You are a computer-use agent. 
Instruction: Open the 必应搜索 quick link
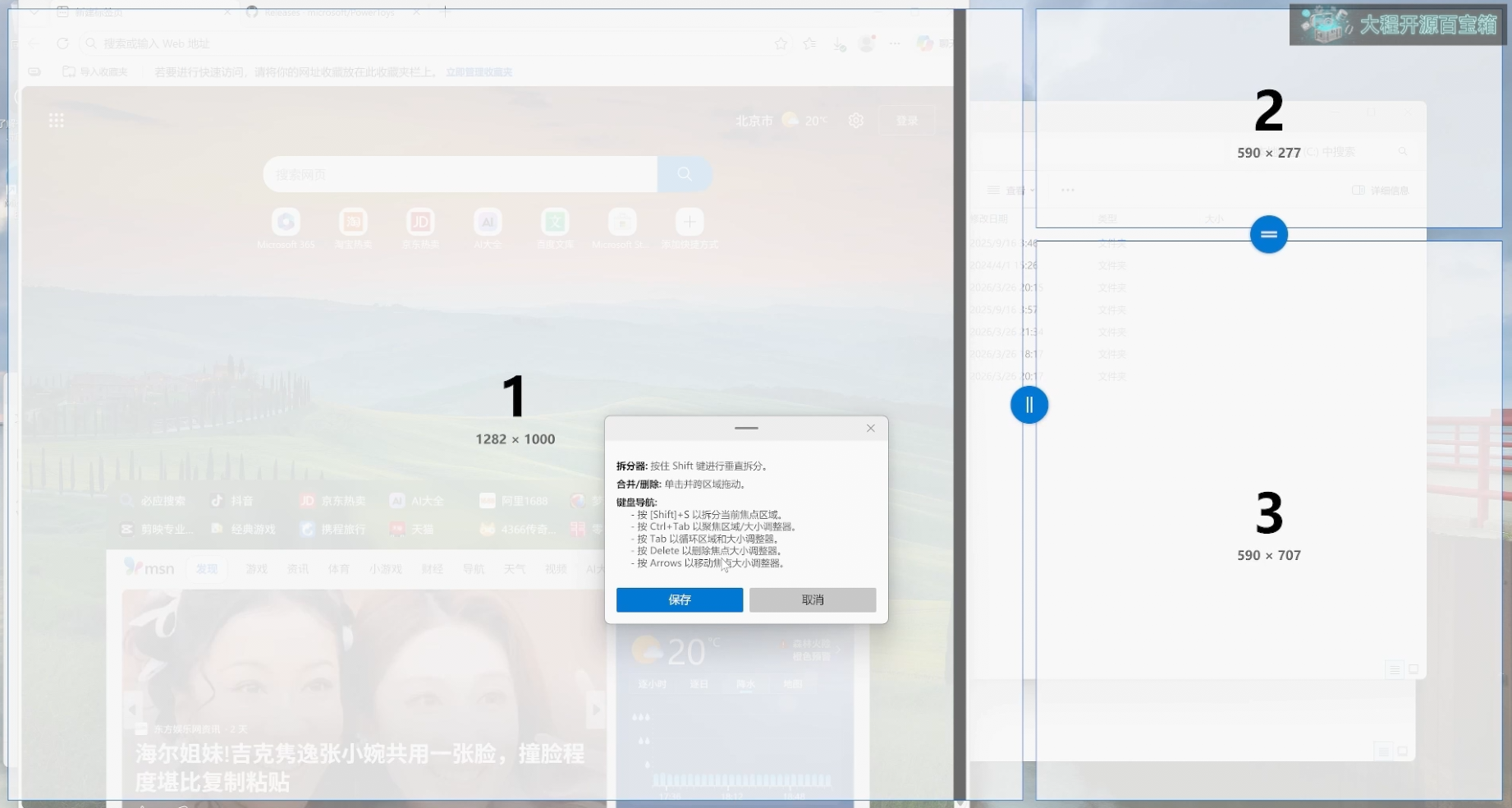point(153,501)
